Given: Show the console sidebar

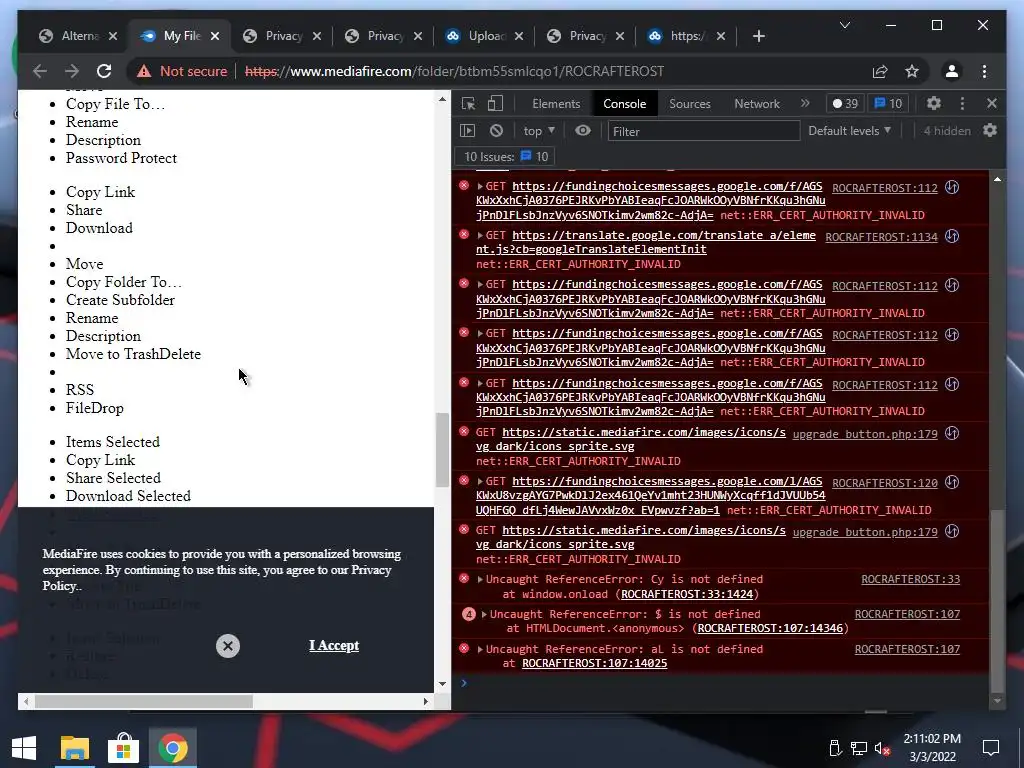Looking at the screenshot, I should [x=468, y=131].
